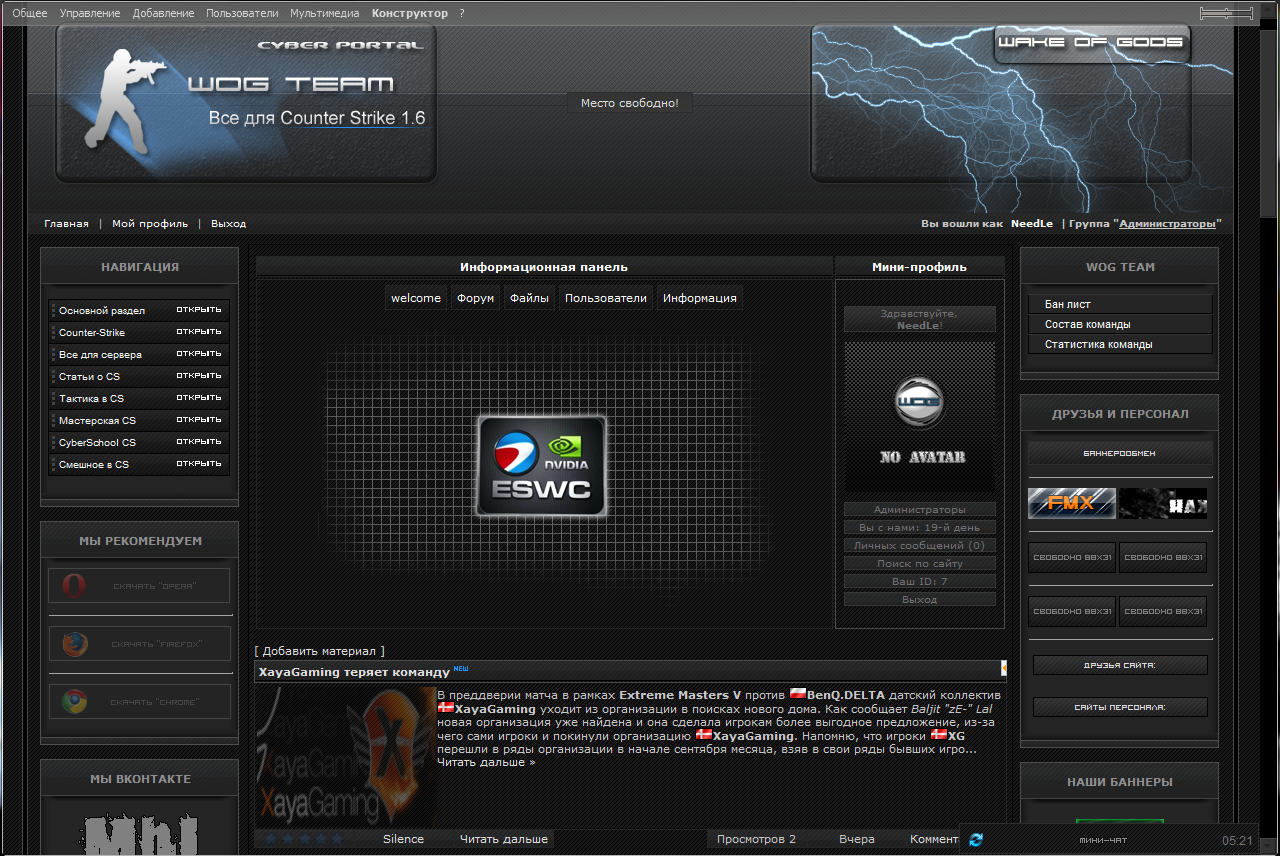Click the Counter-Strike soldier WOG Team logo
1280x856 pixels.
click(246, 104)
